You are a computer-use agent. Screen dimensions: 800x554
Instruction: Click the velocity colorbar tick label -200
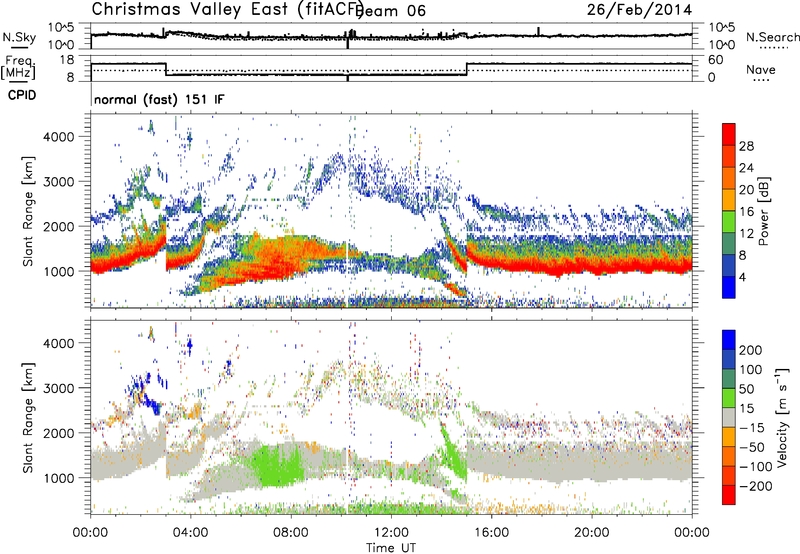[x=756, y=486]
